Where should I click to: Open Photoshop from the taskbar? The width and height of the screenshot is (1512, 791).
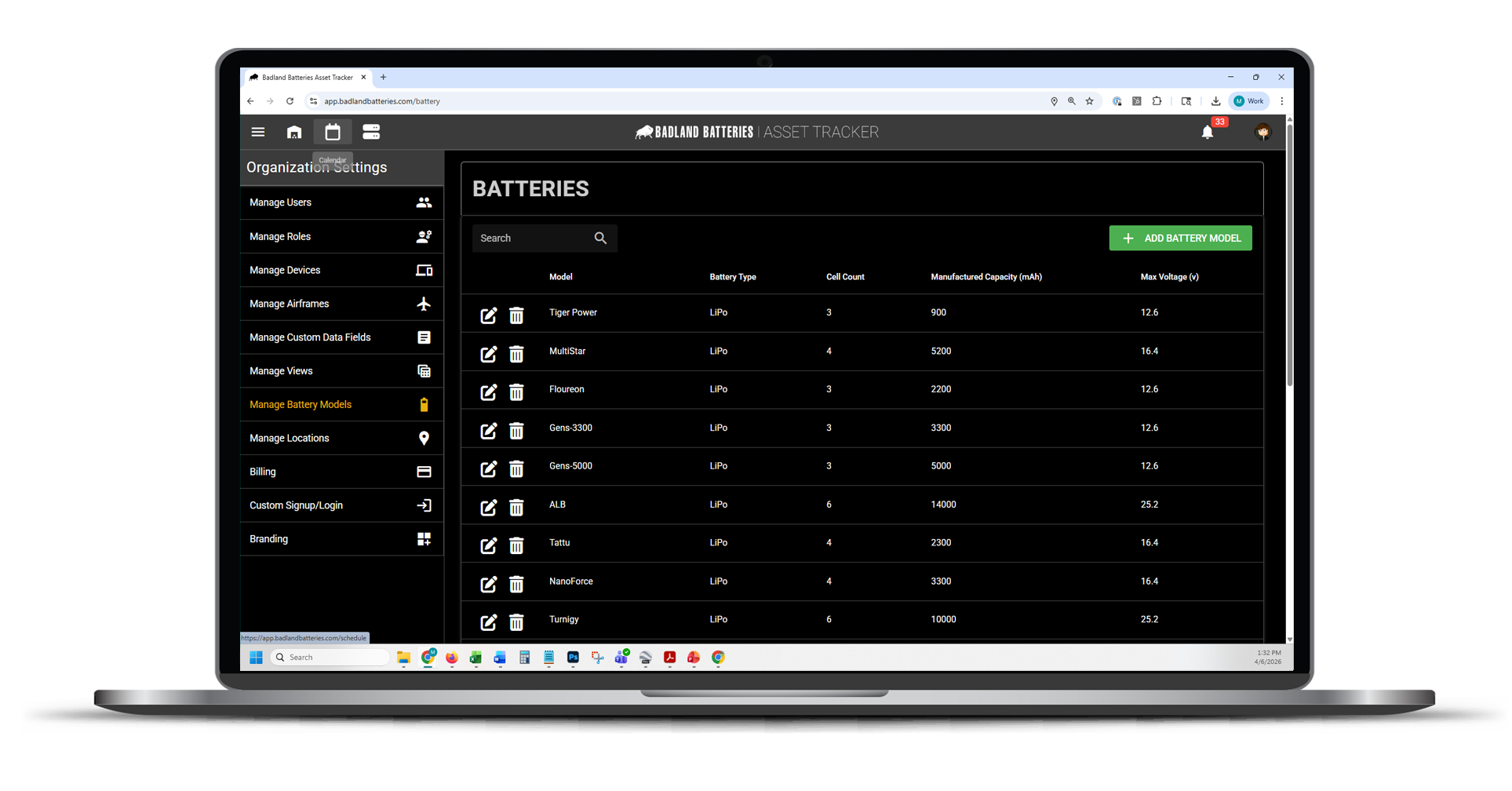point(573,658)
